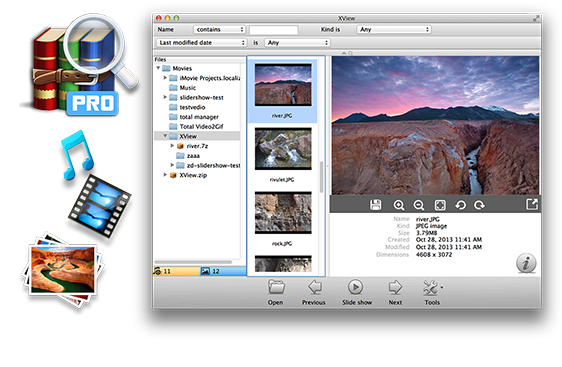562x367 pixels.
Task: Go to the Next image
Action: click(x=395, y=292)
